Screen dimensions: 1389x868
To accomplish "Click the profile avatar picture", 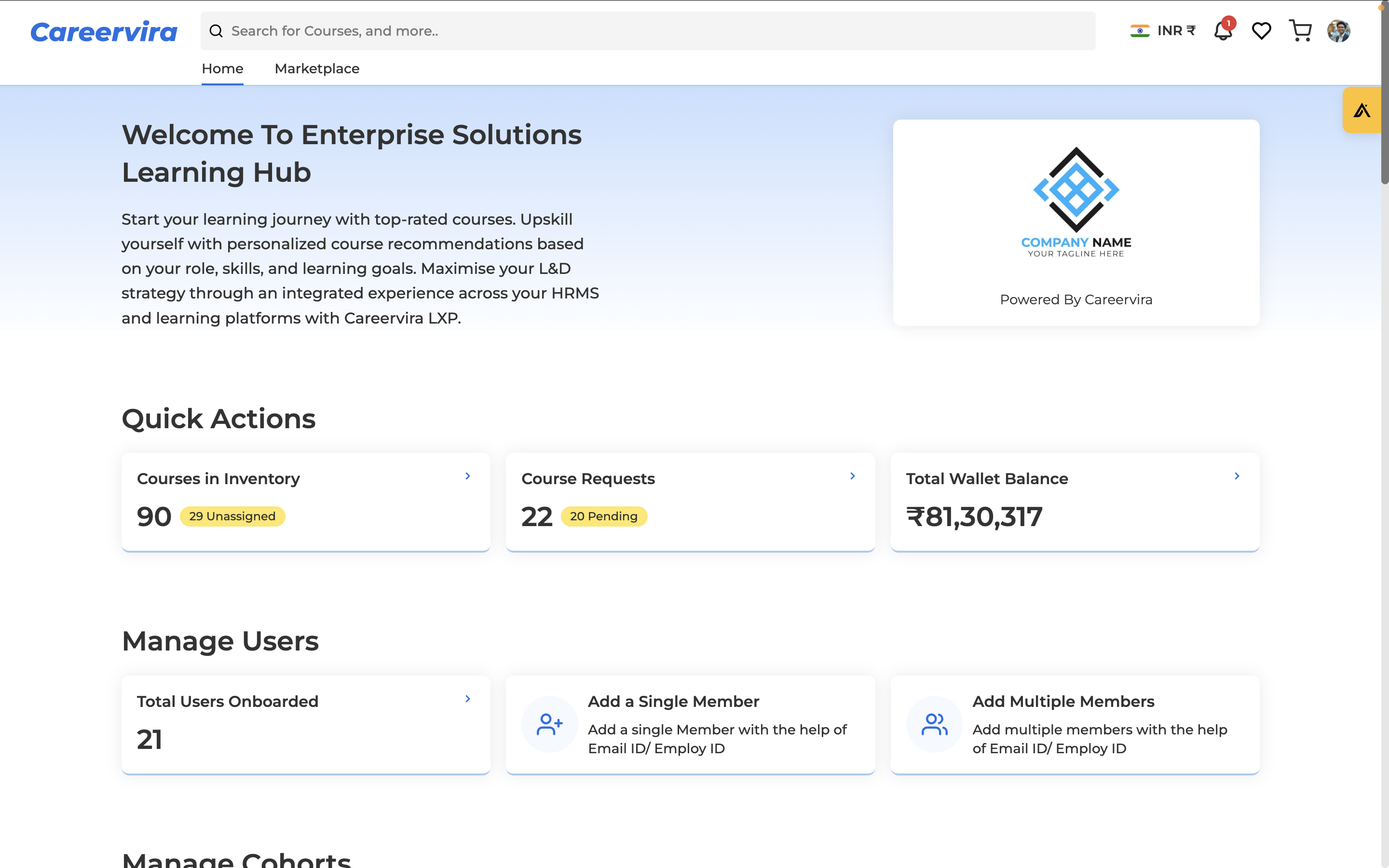I will [1339, 30].
